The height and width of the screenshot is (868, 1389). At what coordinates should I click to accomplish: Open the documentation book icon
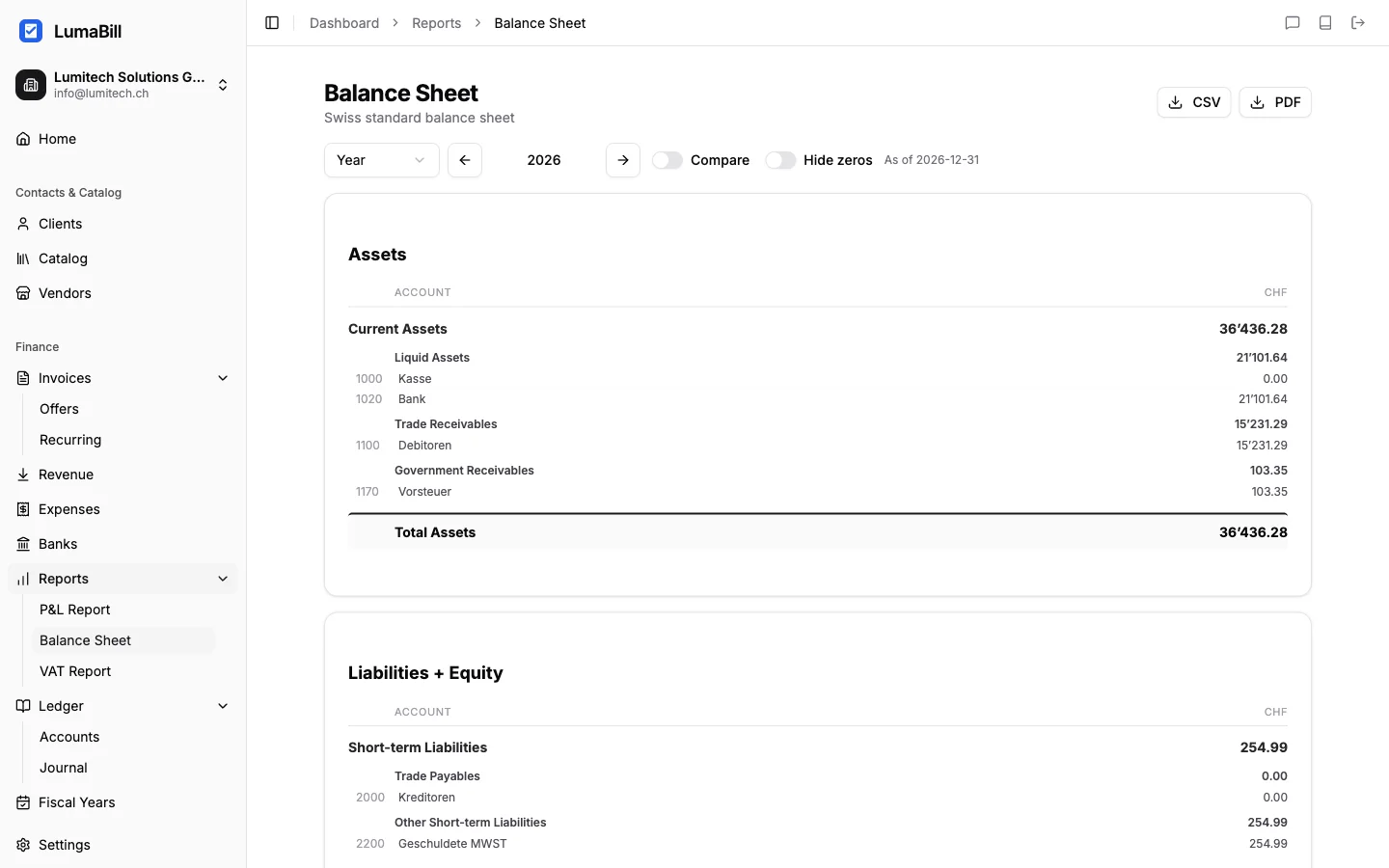(1325, 22)
